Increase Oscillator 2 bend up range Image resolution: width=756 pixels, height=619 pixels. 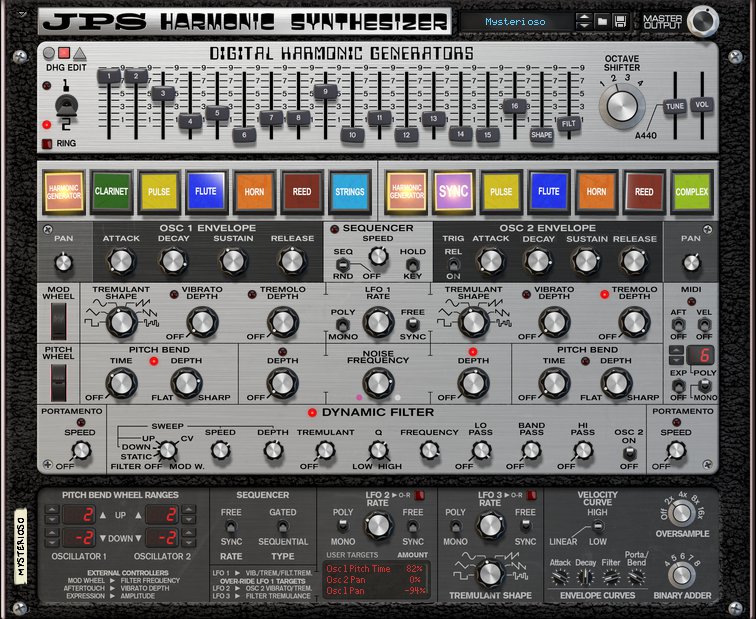(189, 510)
